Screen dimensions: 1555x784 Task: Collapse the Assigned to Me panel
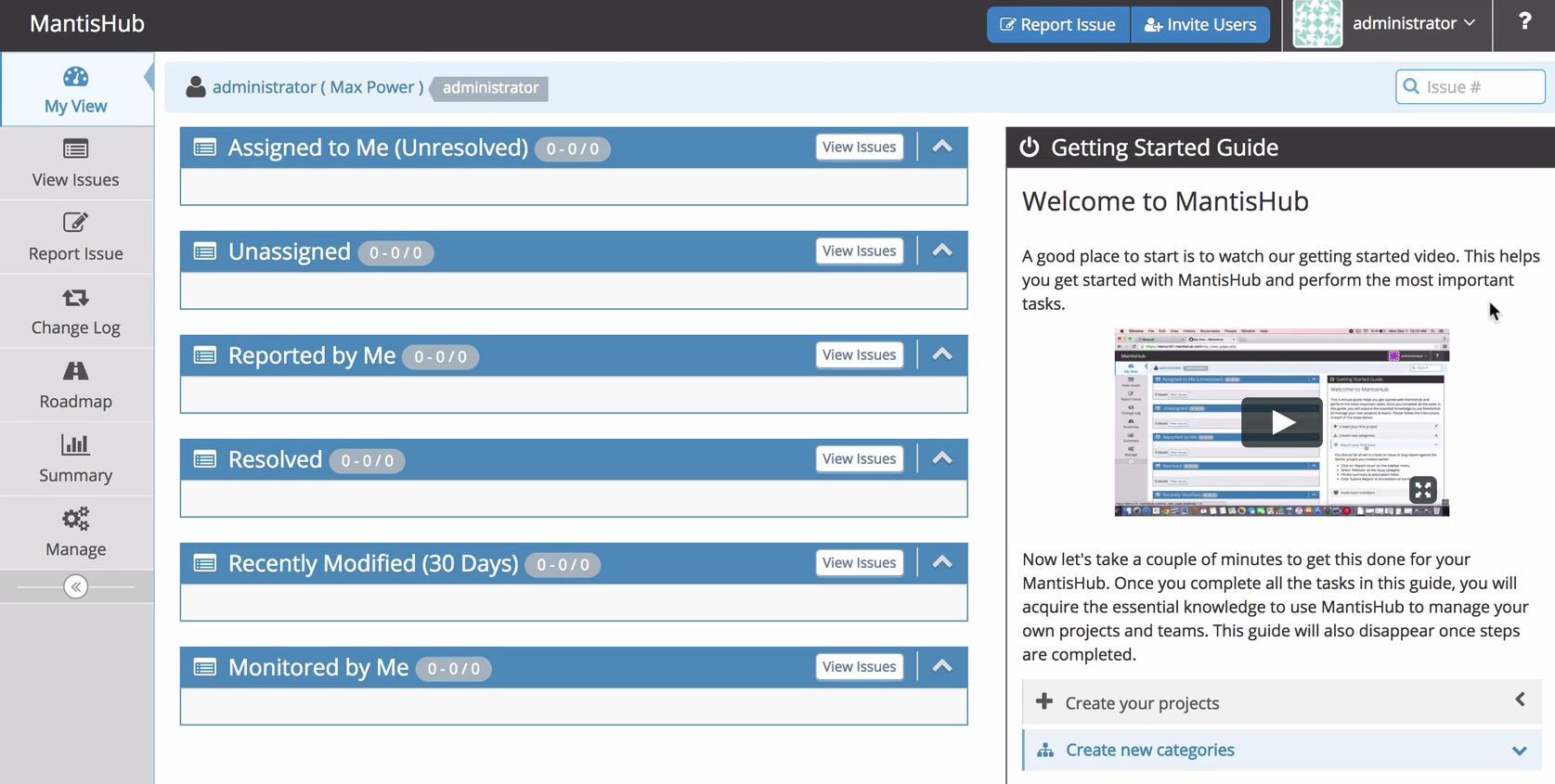click(942, 147)
